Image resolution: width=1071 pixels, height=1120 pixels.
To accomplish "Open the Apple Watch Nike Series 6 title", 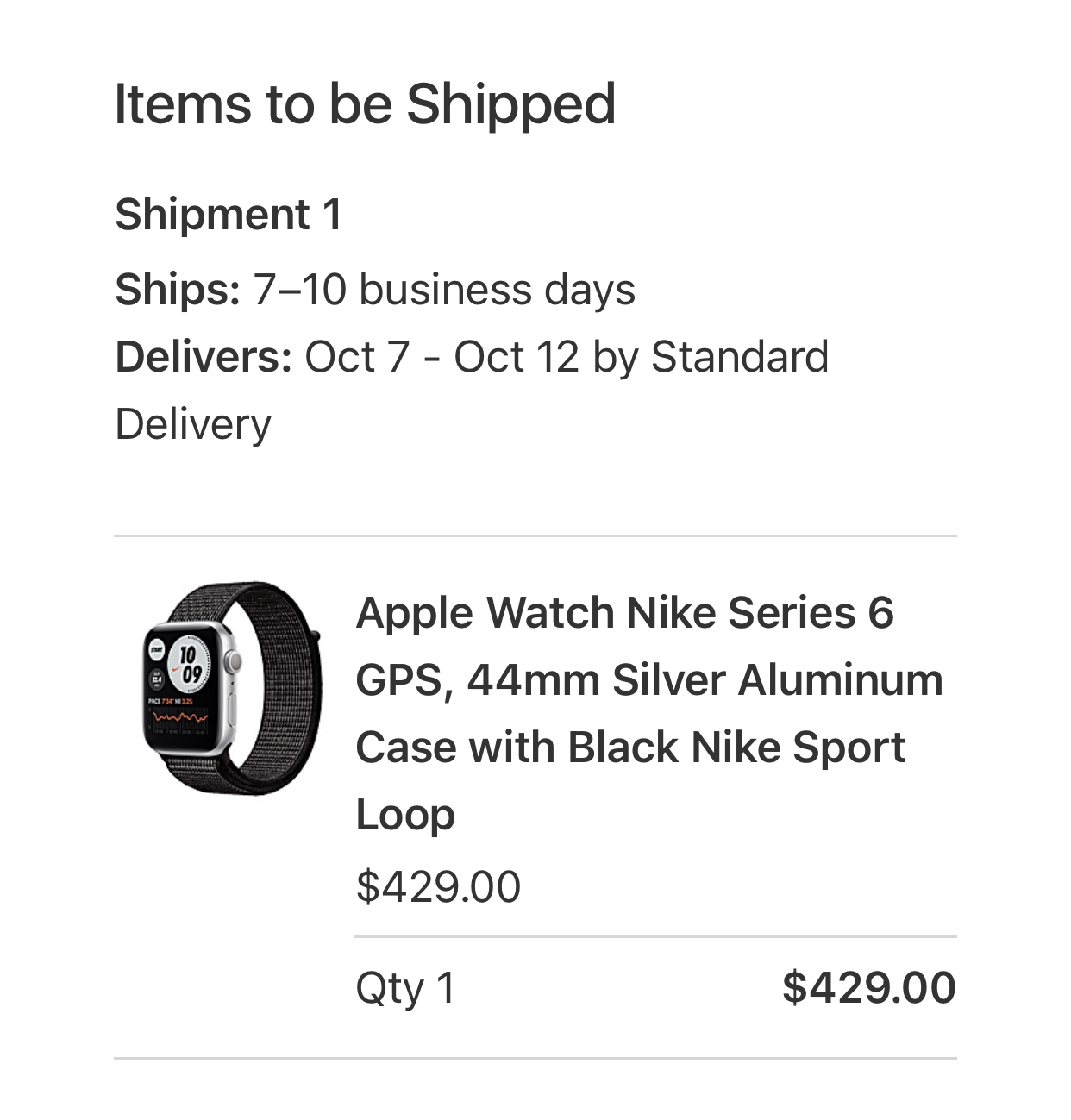I will click(x=624, y=613).
